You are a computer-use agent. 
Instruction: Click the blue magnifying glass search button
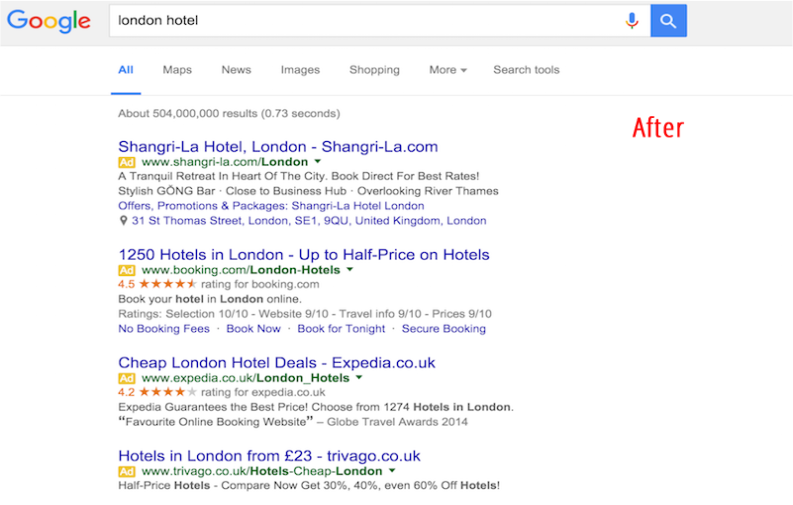(668, 20)
